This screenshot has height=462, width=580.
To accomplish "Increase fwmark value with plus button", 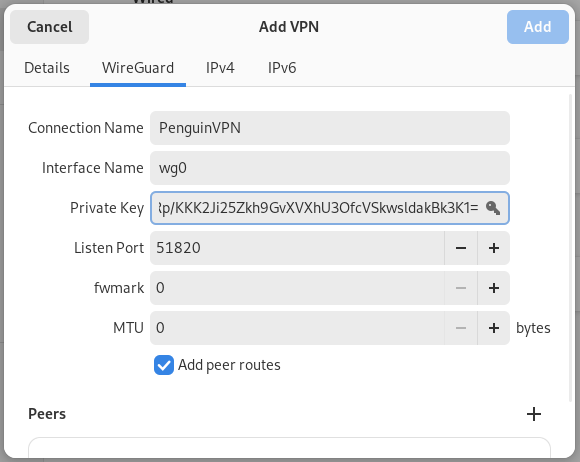I will (x=494, y=288).
